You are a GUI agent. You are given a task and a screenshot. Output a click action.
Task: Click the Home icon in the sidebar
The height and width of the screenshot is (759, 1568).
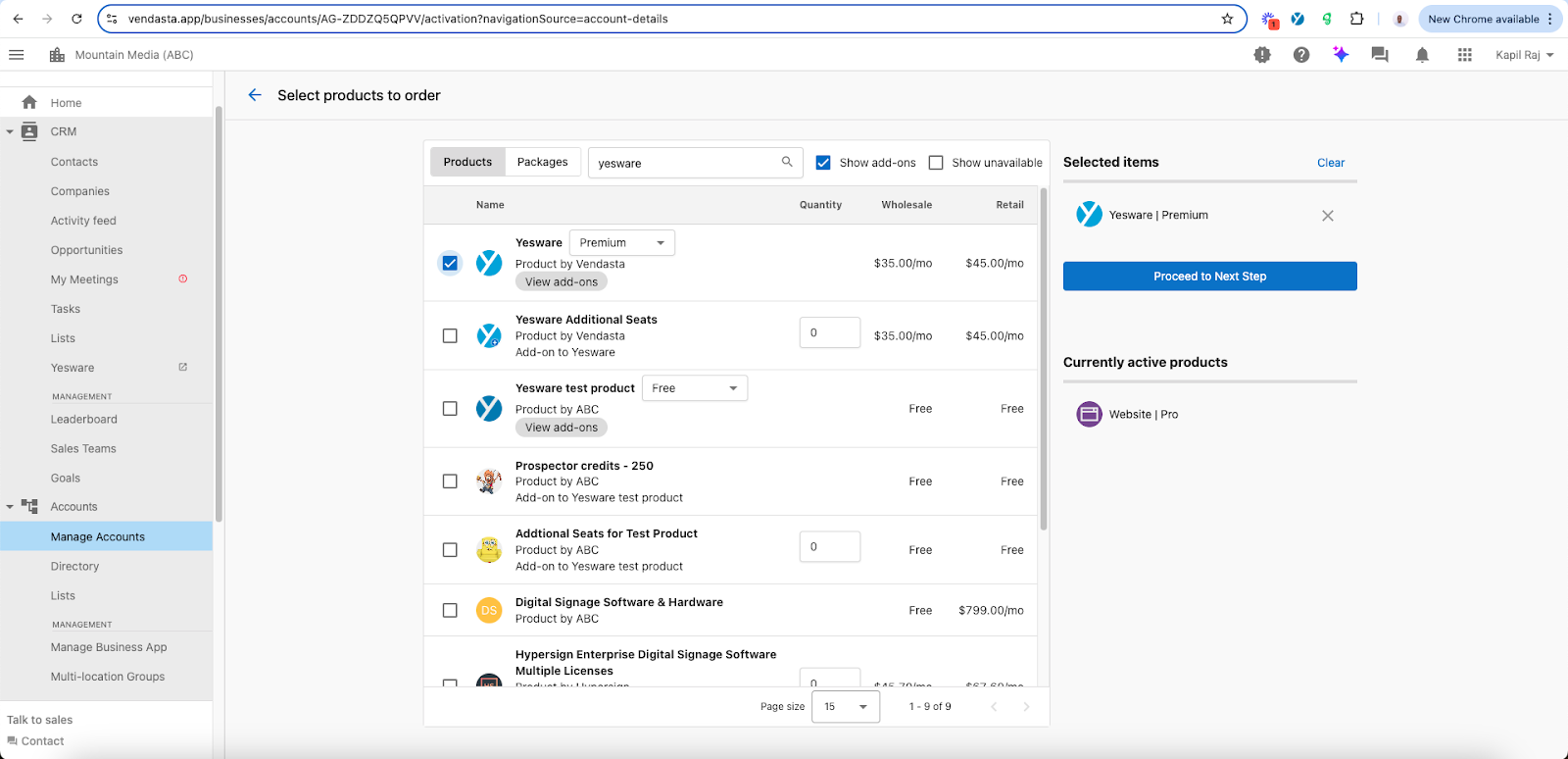click(29, 102)
